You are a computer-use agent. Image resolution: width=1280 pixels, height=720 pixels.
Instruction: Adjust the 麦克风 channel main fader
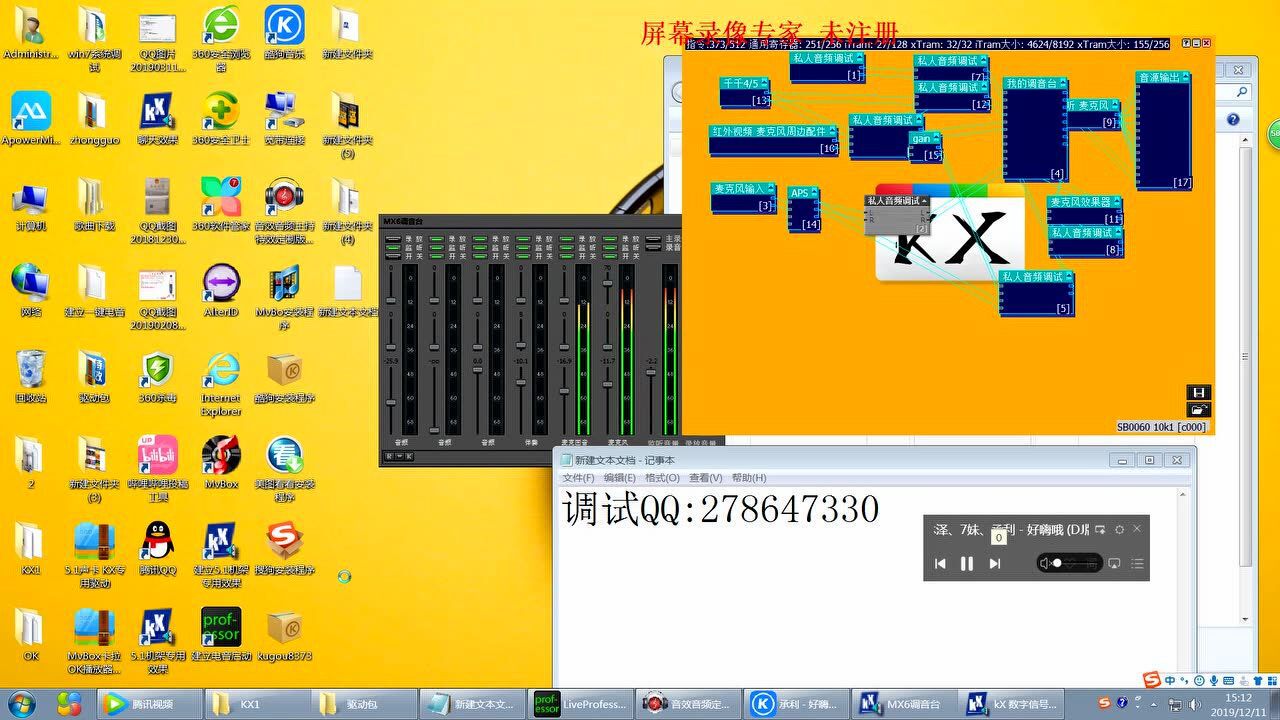(x=607, y=384)
